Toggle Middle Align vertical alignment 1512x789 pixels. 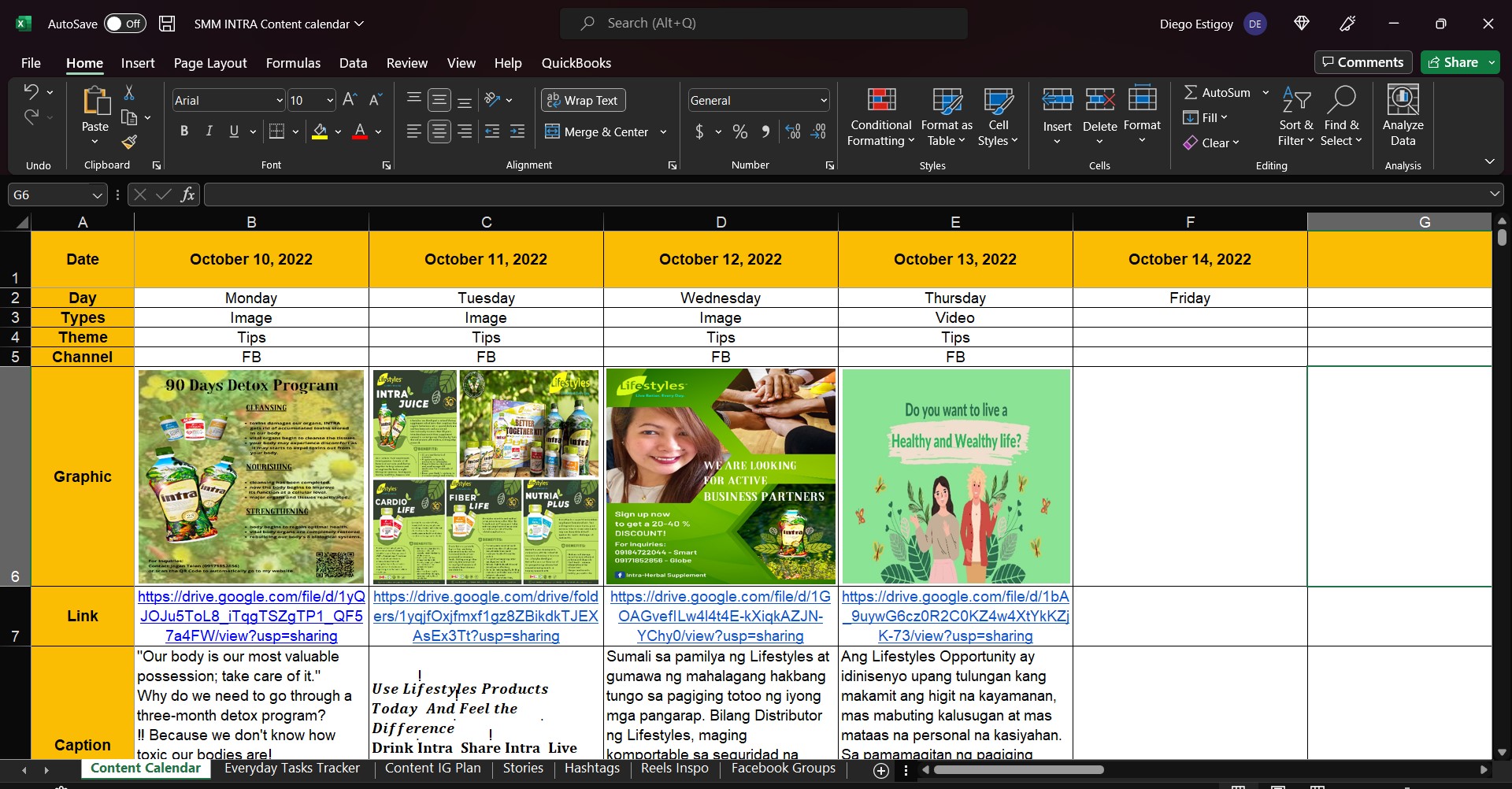click(x=439, y=100)
